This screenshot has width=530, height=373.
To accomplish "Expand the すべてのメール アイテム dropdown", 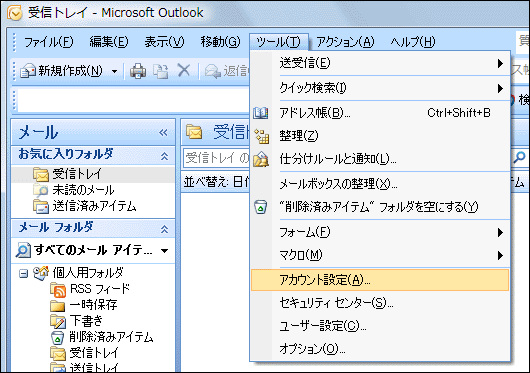I will click(165, 251).
